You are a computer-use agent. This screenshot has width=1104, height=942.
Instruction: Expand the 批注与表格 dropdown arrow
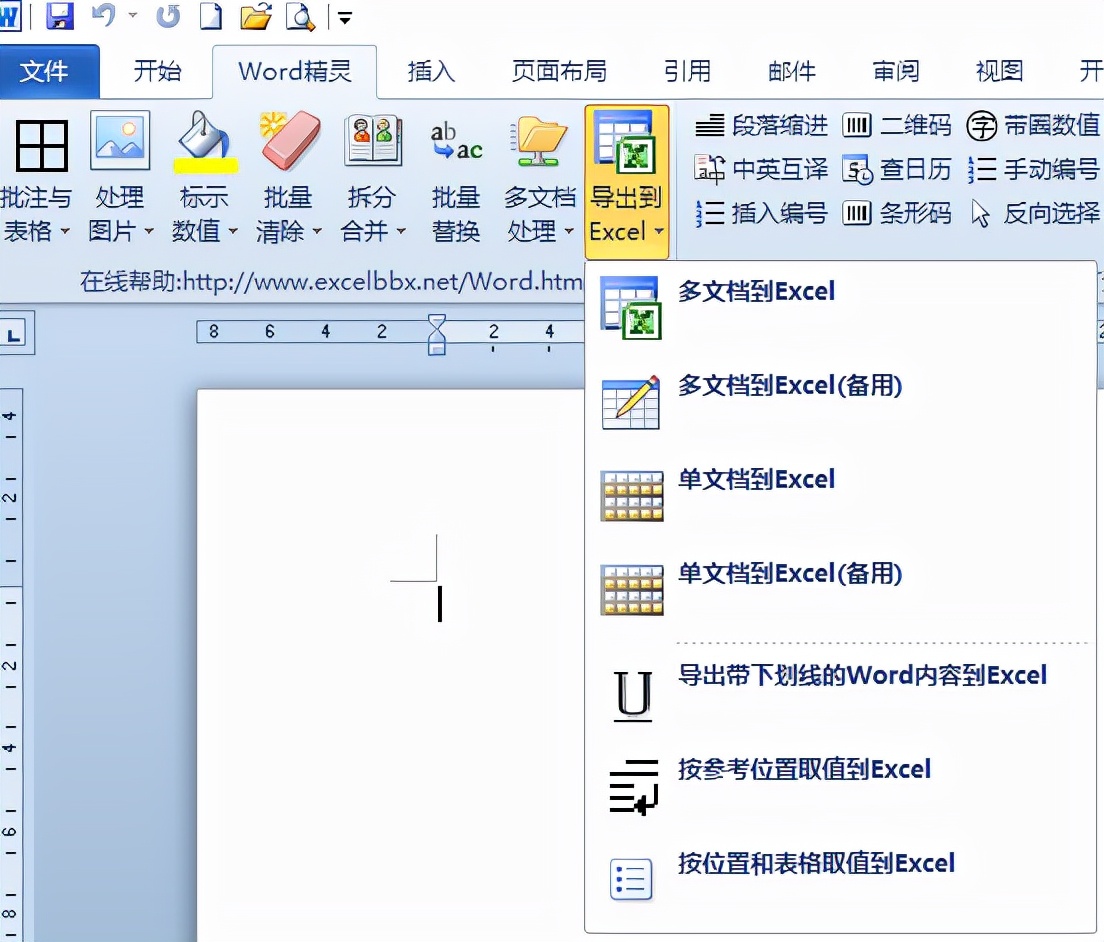[65, 231]
